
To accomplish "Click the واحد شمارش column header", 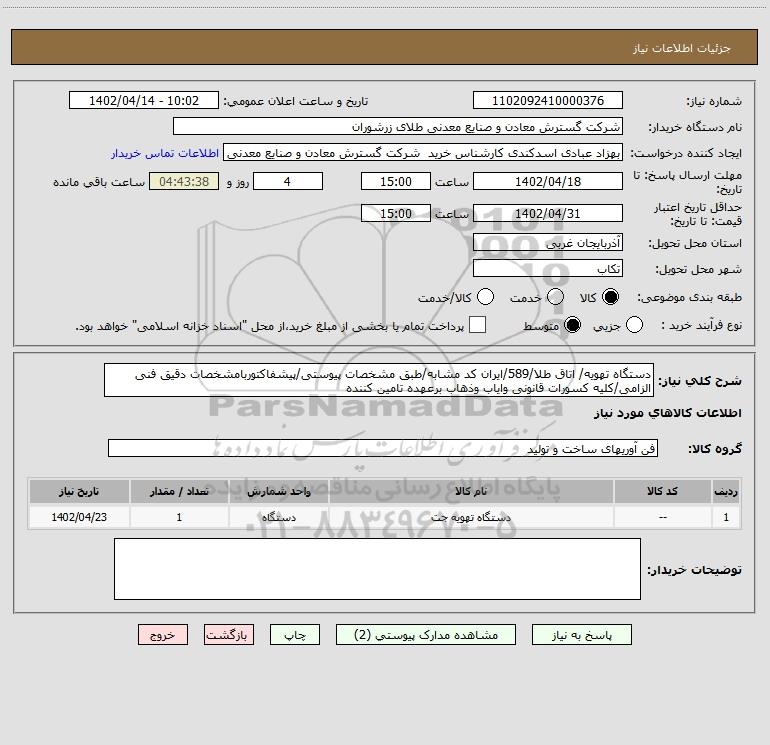I will pos(278,491).
